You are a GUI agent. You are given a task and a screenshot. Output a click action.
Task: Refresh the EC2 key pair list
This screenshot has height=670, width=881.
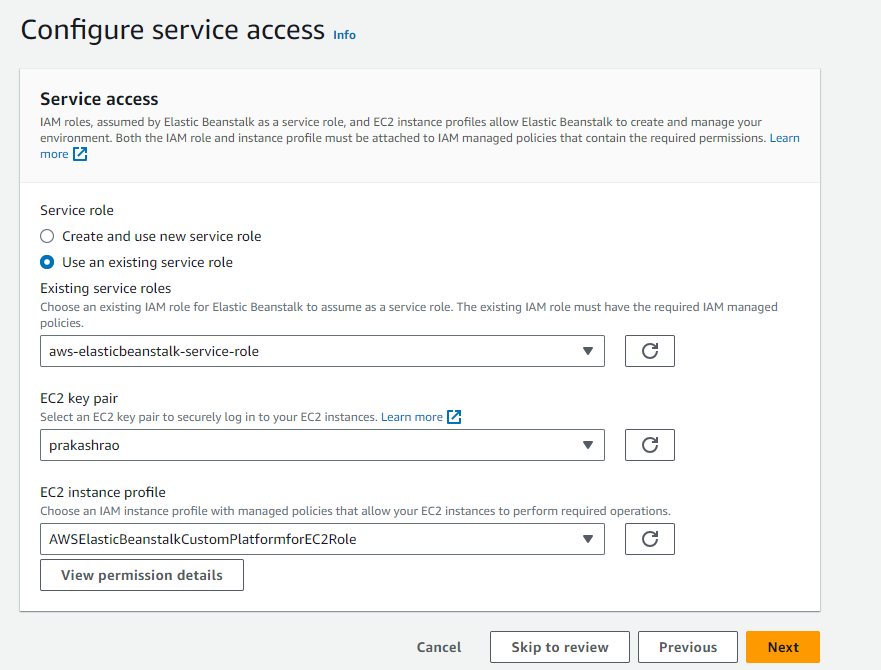[x=649, y=445]
